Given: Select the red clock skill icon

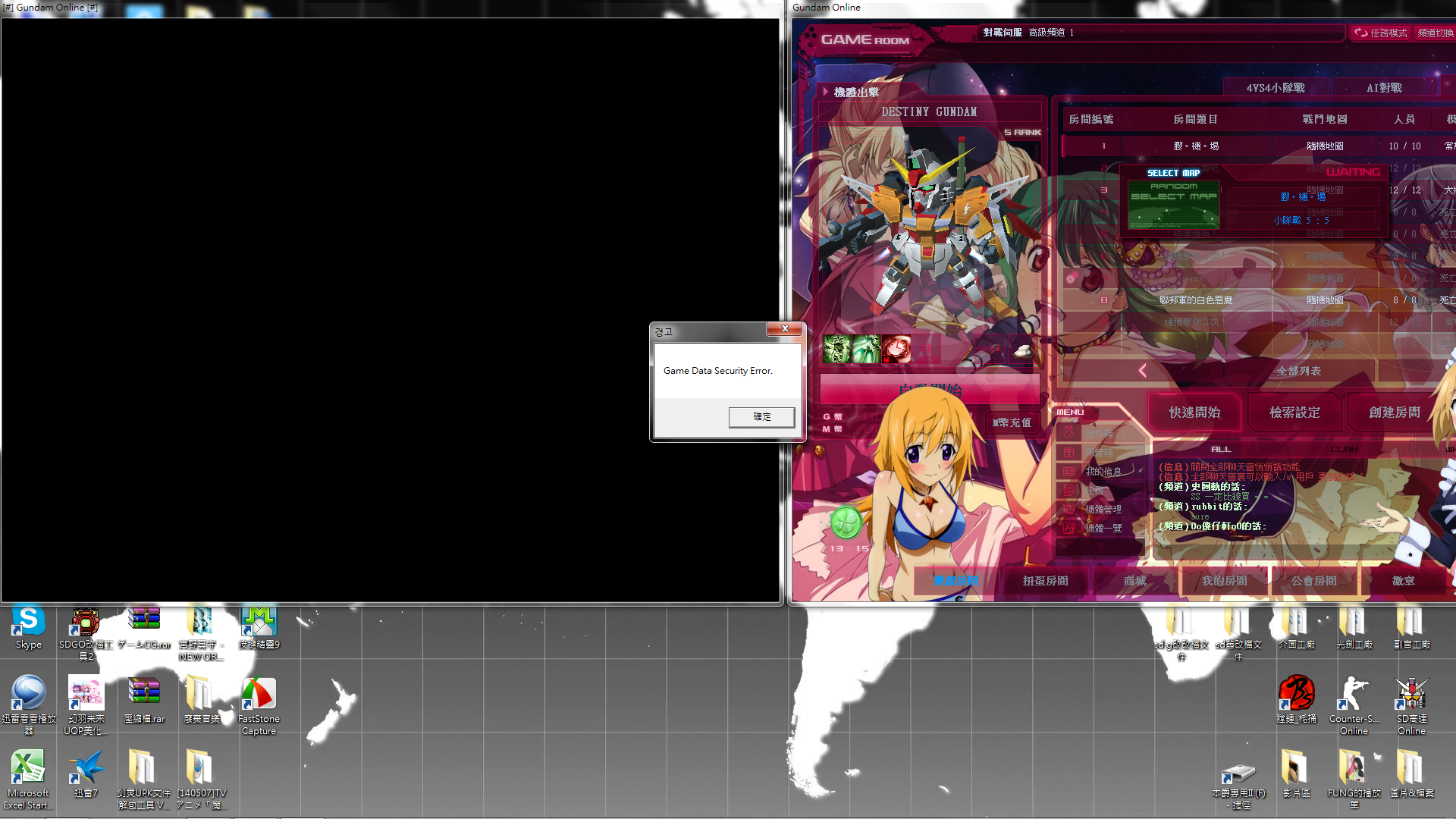Looking at the screenshot, I should coord(896,349).
